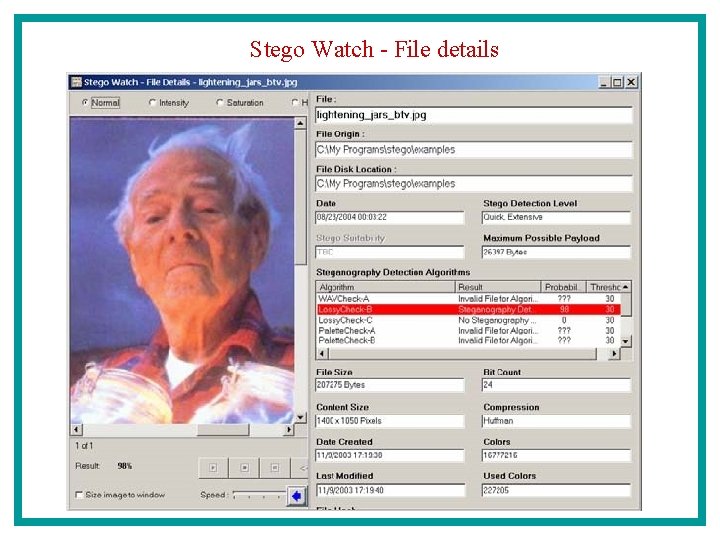Click the '1 of 1' image counter
This screenshot has width=720, height=540.
pos(84,446)
